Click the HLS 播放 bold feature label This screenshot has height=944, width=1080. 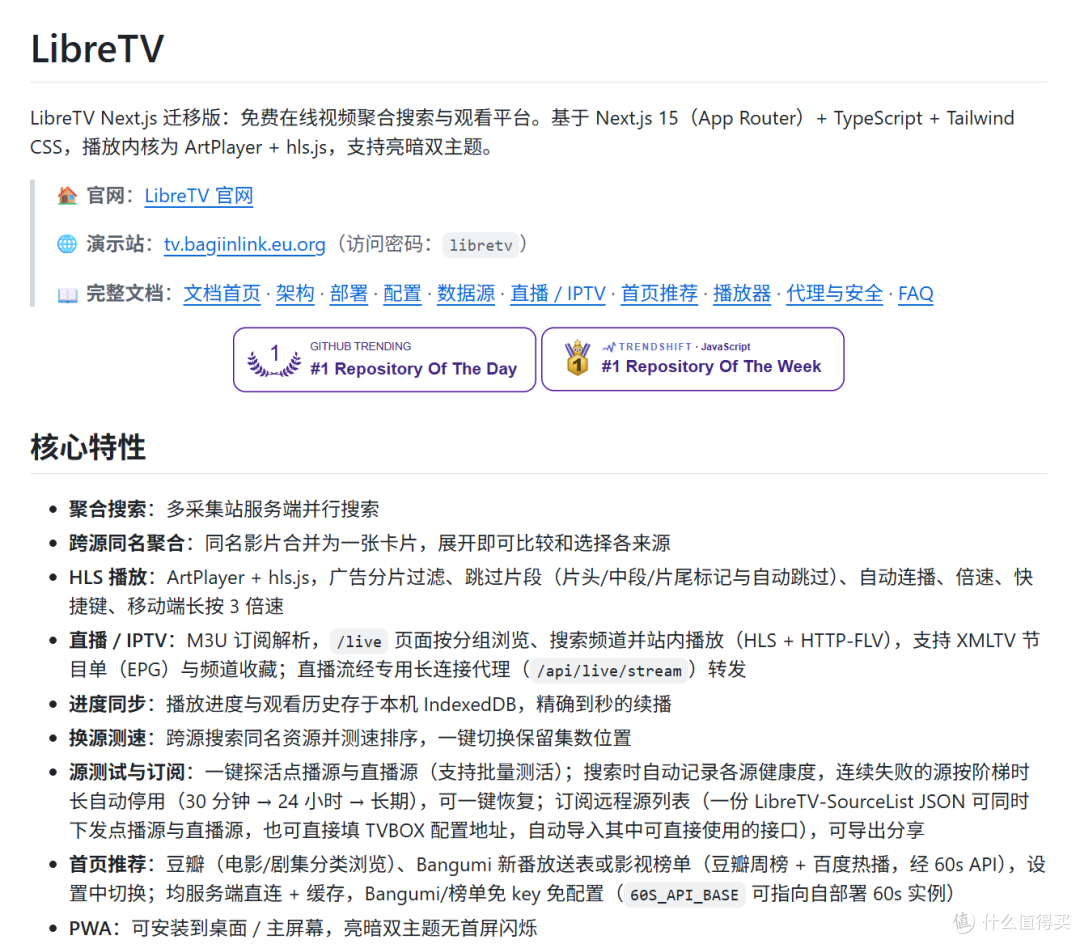click(107, 577)
